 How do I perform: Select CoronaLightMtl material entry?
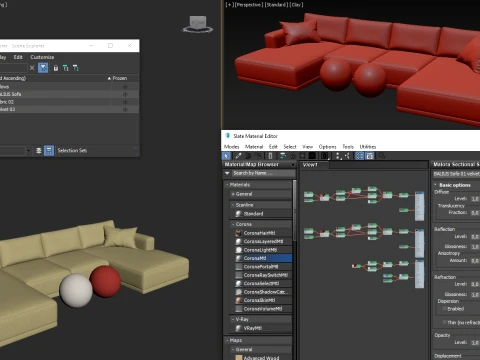[263, 250]
